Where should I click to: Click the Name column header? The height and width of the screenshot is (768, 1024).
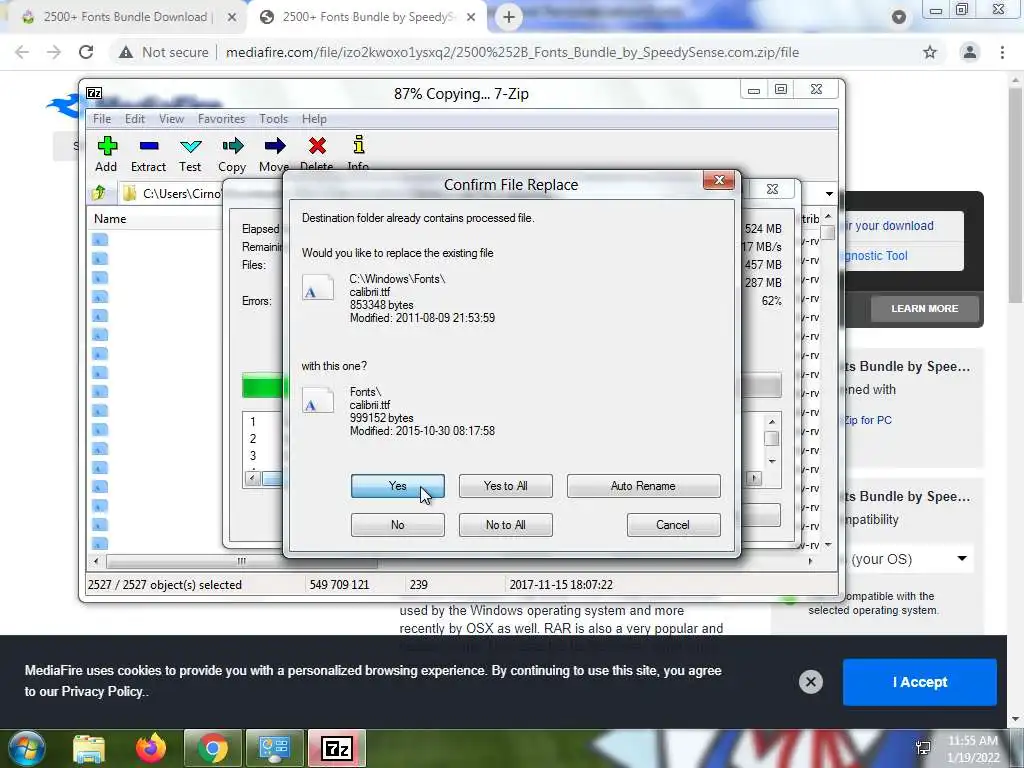[110, 219]
